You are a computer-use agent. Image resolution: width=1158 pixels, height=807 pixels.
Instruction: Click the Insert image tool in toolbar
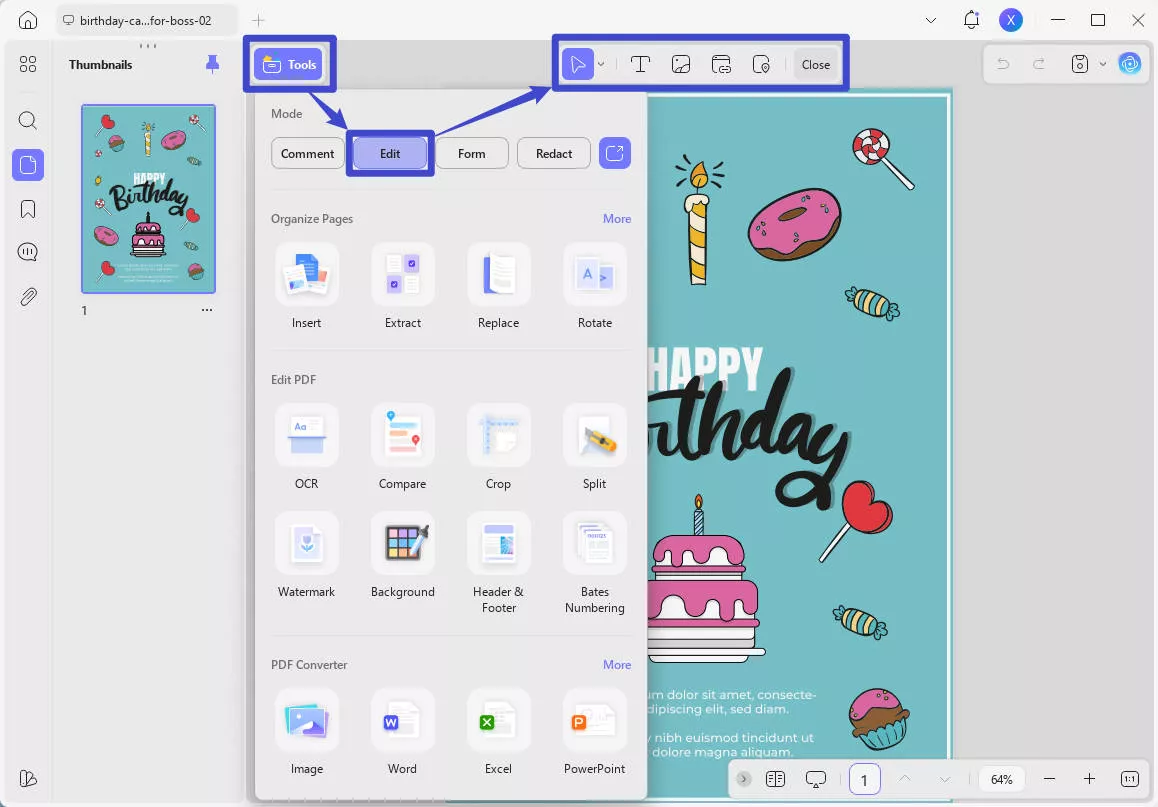680,65
